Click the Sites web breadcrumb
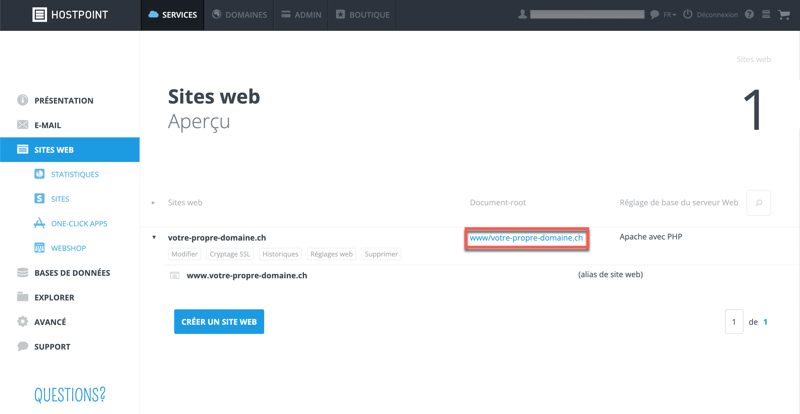This screenshot has height=414, width=800. [754, 59]
